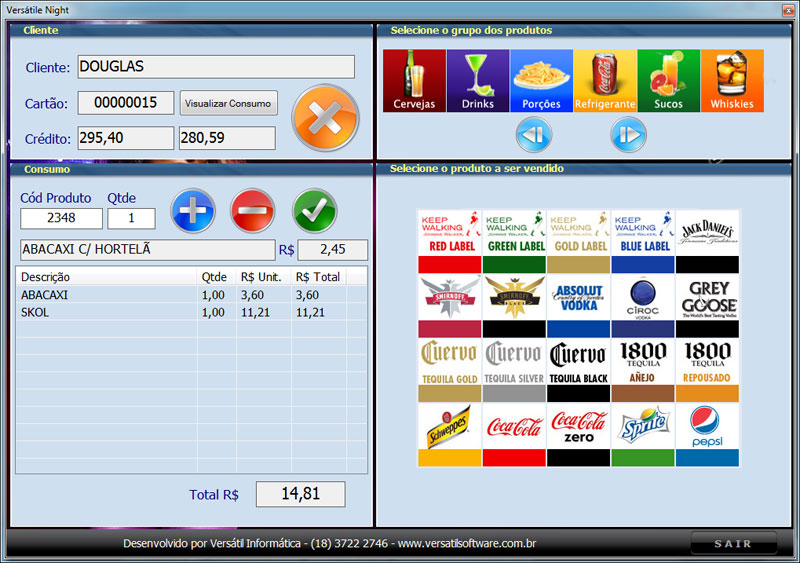Screen dimensions: 800x563
Task: Select the Drinks product group
Action: 478,81
